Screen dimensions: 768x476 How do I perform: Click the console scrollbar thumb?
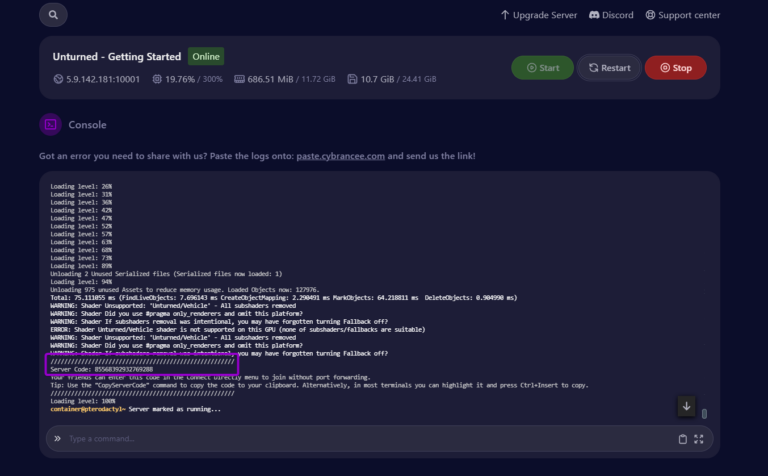coord(704,414)
